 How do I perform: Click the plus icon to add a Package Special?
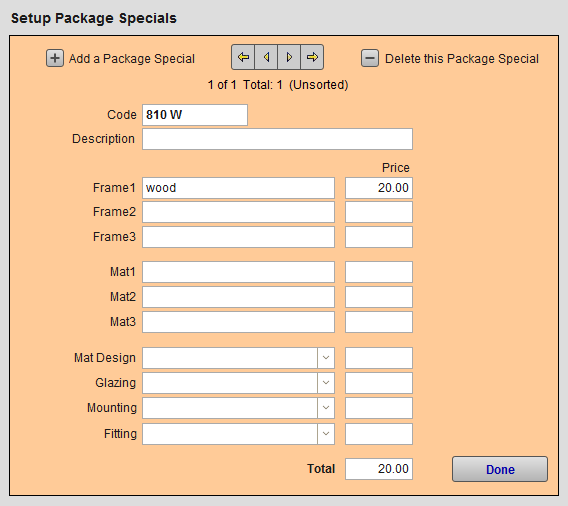tap(55, 58)
